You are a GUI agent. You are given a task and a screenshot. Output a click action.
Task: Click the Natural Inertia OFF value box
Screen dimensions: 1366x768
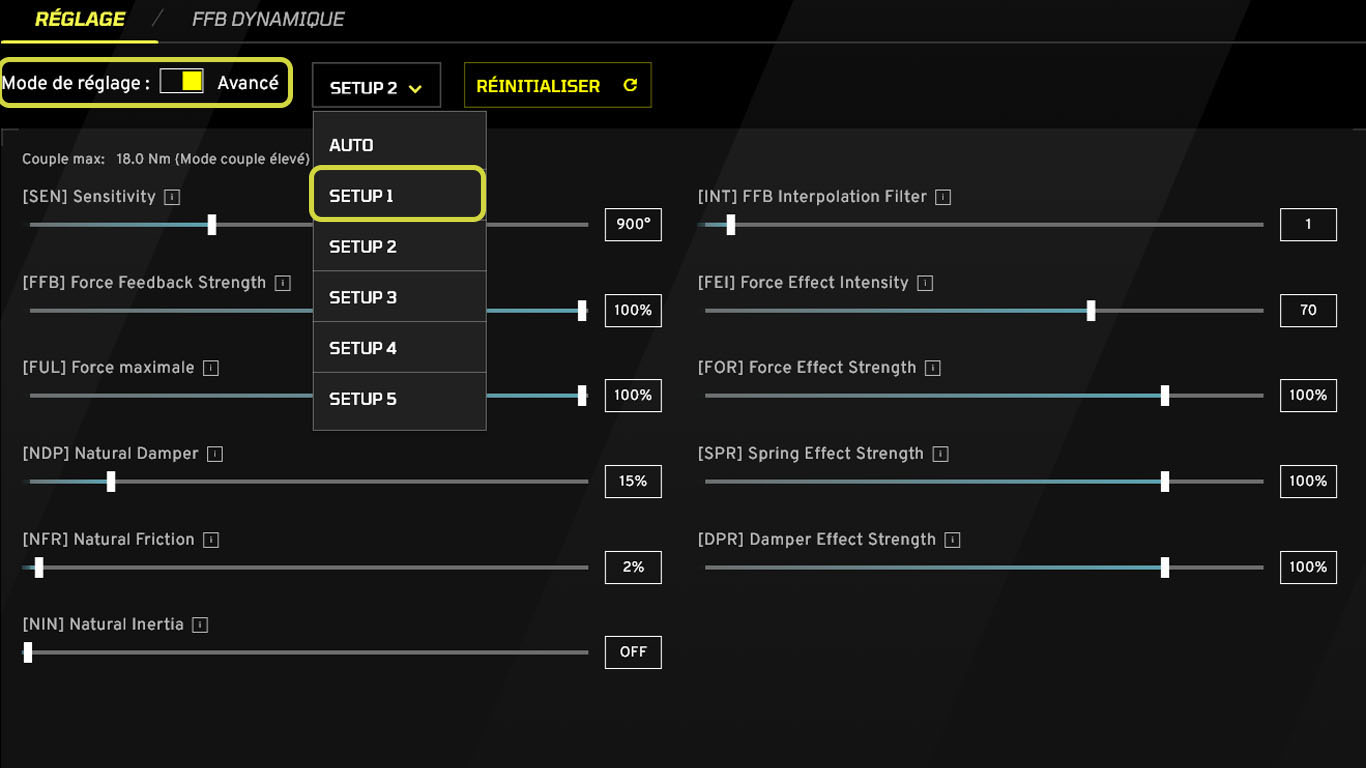tap(633, 652)
